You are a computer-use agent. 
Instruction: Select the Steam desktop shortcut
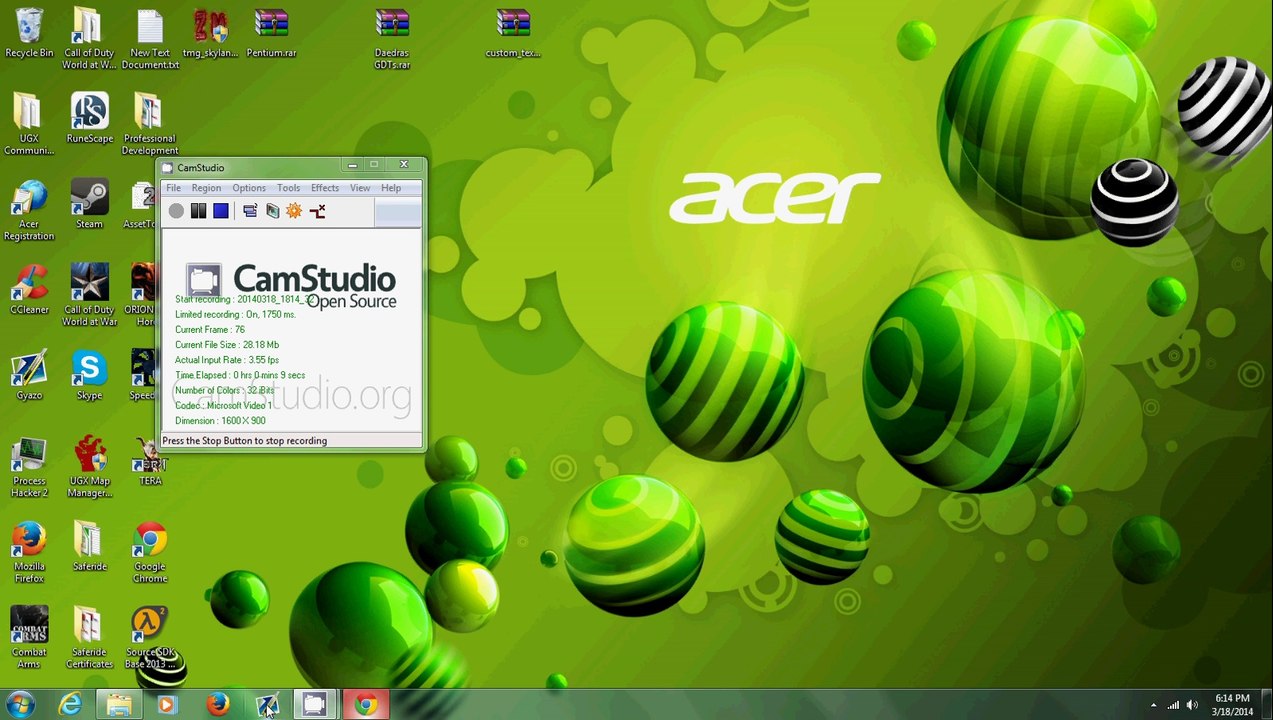[x=89, y=205]
